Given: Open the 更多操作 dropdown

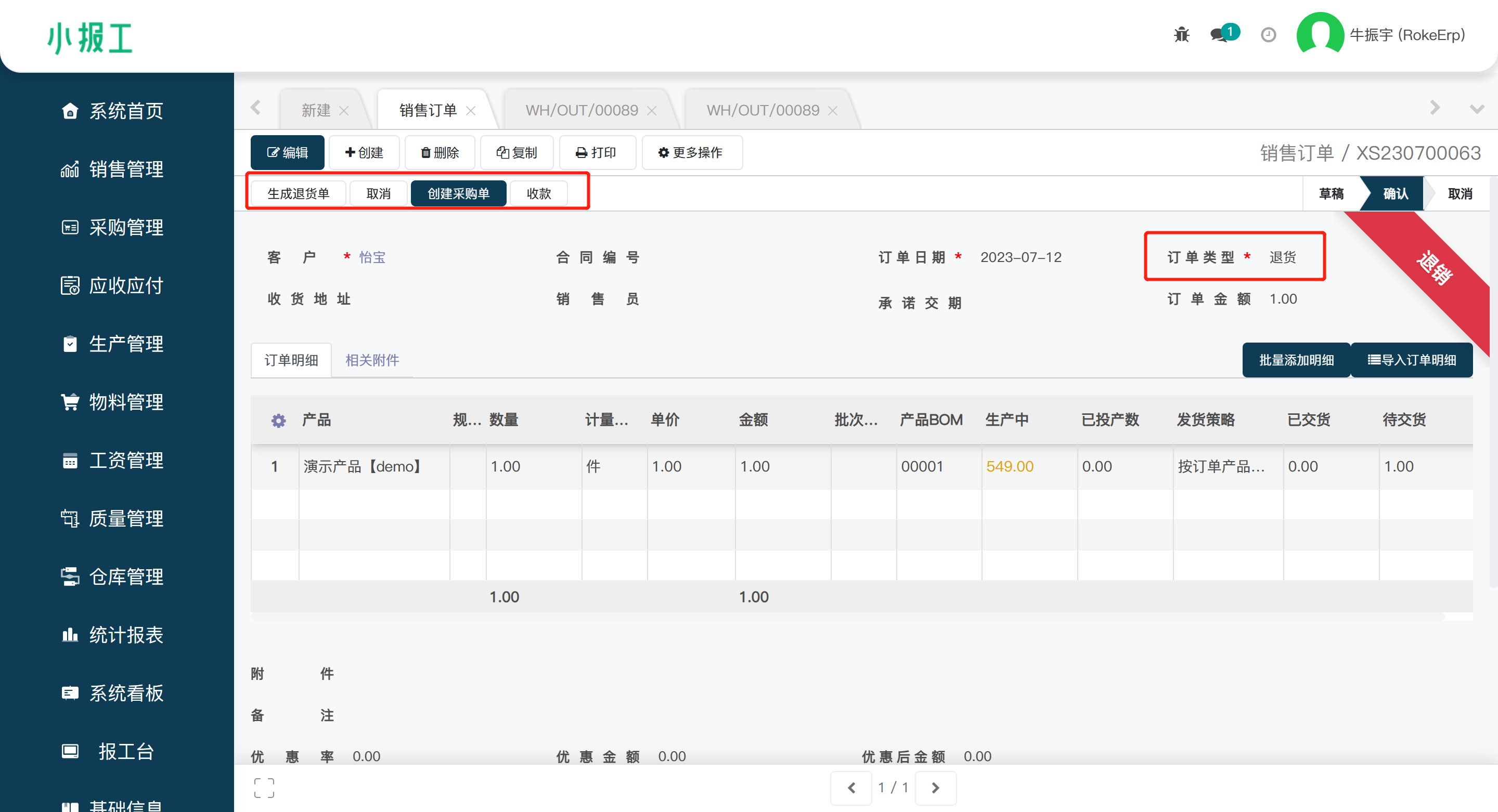Looking at the screenshot, I should (691, 152).
